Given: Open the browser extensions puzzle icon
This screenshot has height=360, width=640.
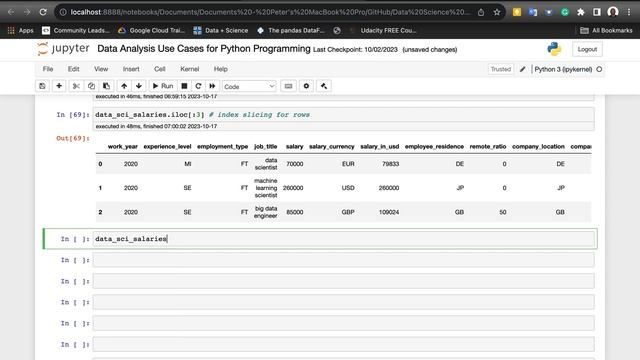Looking at the screenshot, I should click(581, 12).
